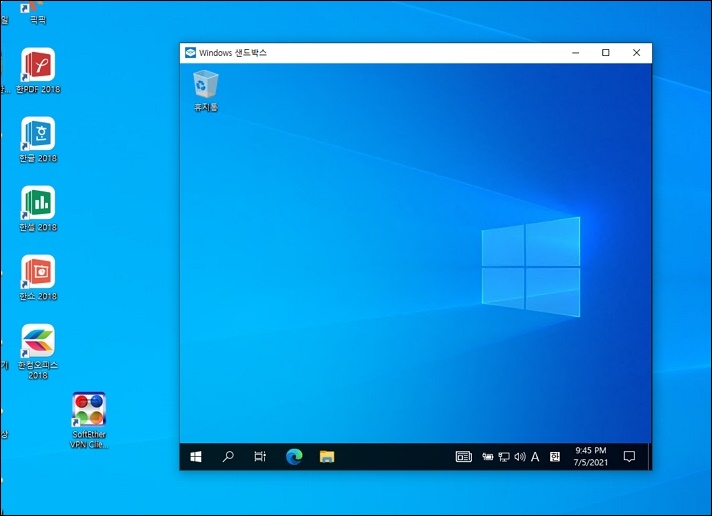Click the battery icon in sandbox tray

click(488, 456)
